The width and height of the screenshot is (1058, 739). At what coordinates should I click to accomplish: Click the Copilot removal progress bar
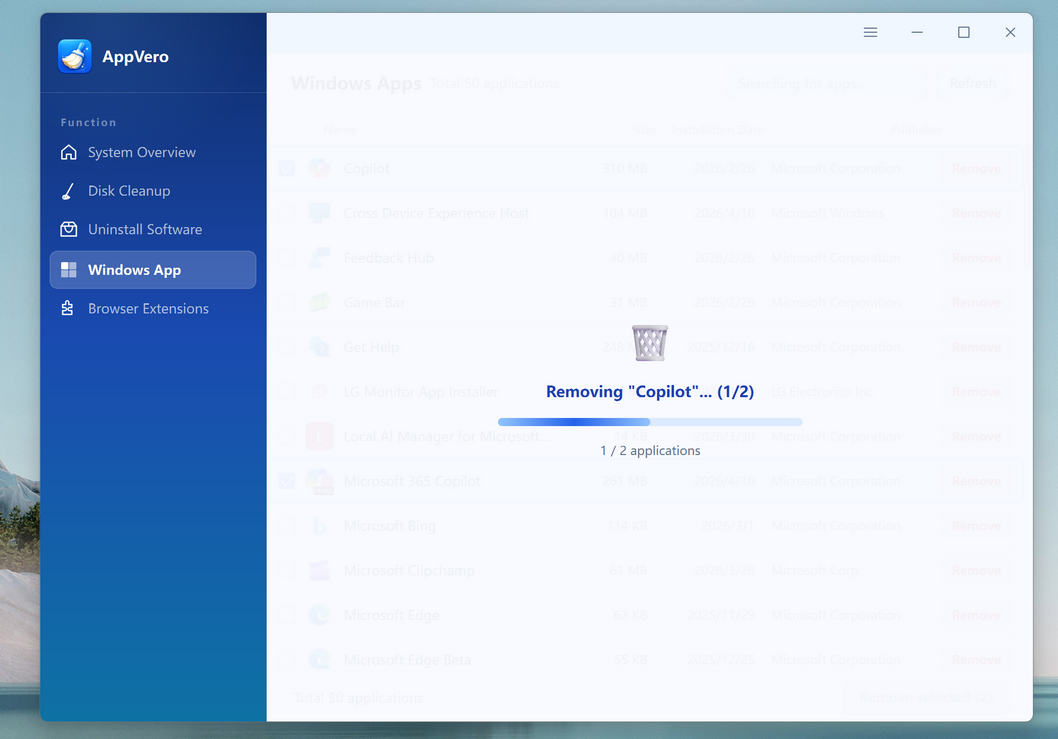point(650,422)
